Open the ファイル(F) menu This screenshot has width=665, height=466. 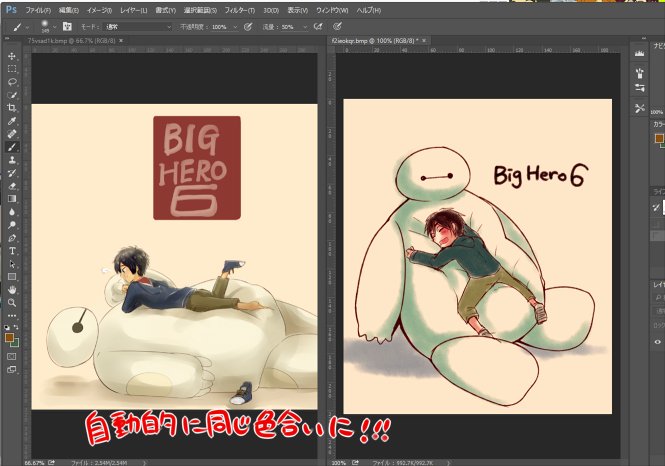coord(38,10)
